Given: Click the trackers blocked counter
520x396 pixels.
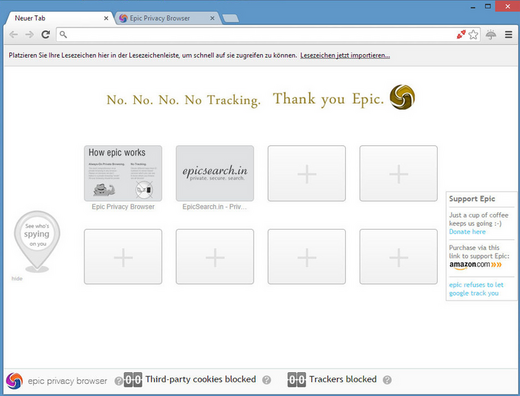Looking at the screenshot, I should [296, 380].
